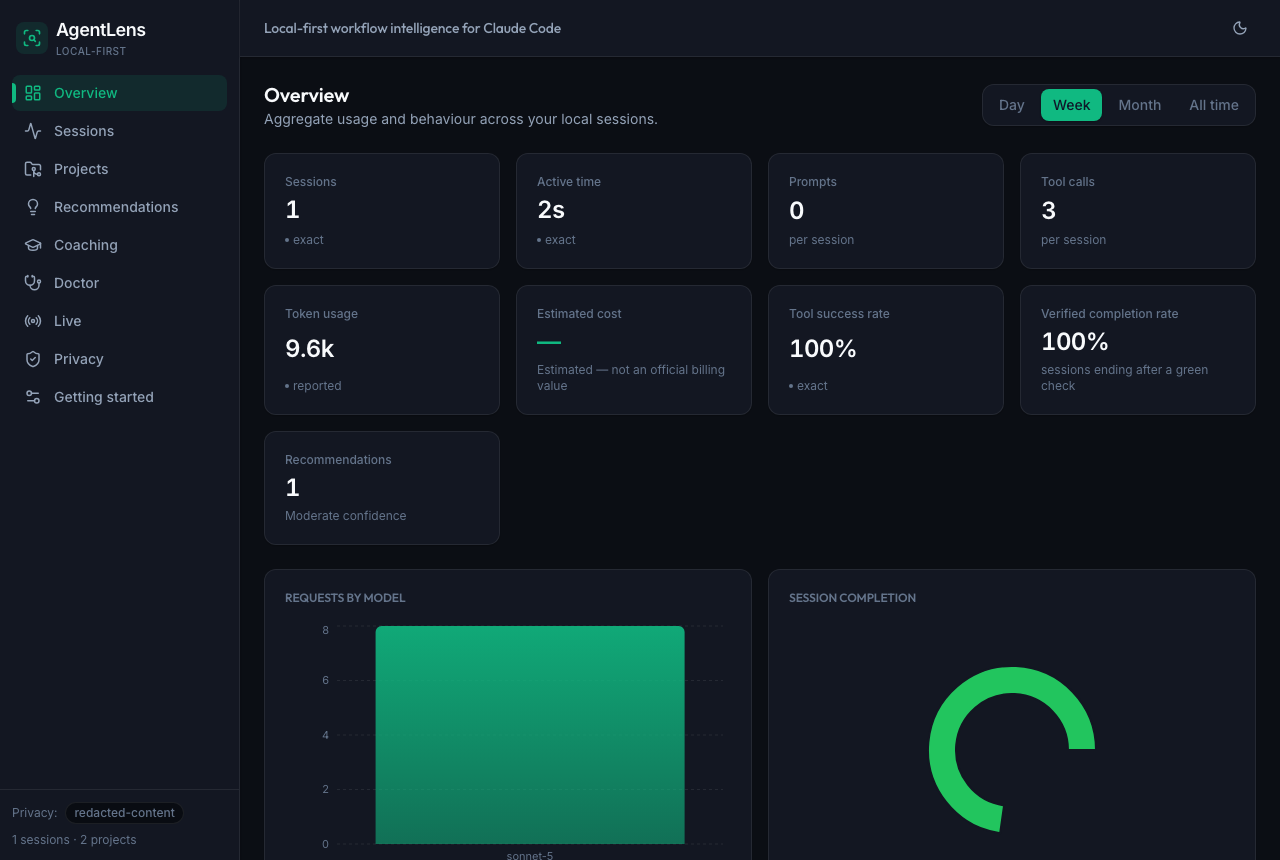The height and width of the screenshot is (860, 1280).
Task: Click the Prompts stat card
Action: pyautogui.click(x=886, y=211)
